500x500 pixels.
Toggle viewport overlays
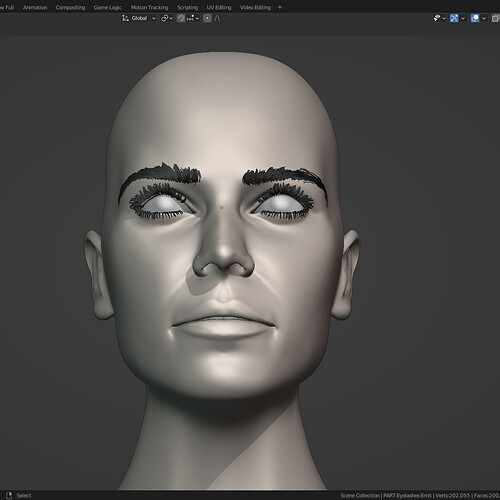pyautogui.click(x=475, y=18)
